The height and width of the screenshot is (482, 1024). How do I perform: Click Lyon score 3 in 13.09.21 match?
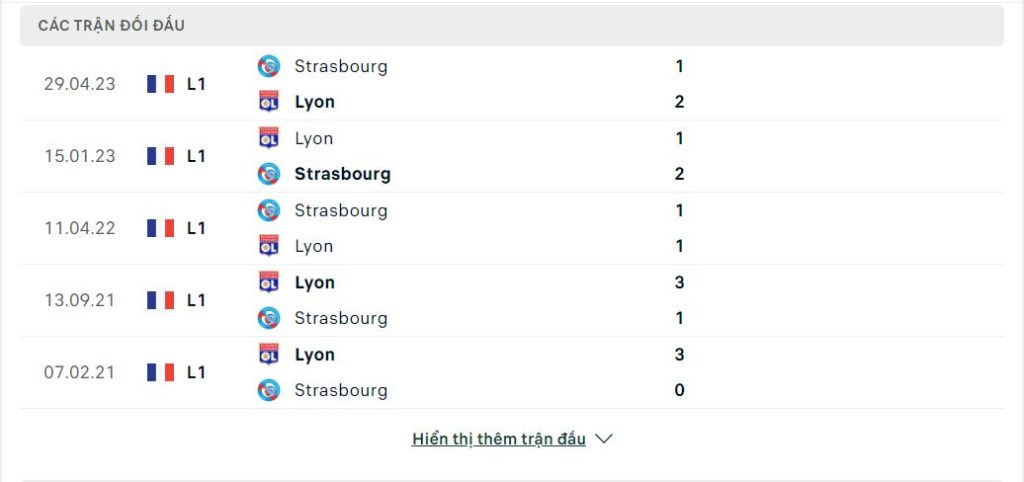(679, 282)
